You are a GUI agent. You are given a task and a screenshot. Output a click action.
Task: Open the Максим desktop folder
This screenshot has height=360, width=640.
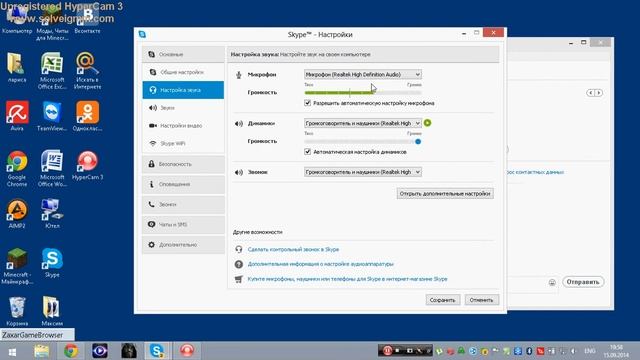coord(52,311)
